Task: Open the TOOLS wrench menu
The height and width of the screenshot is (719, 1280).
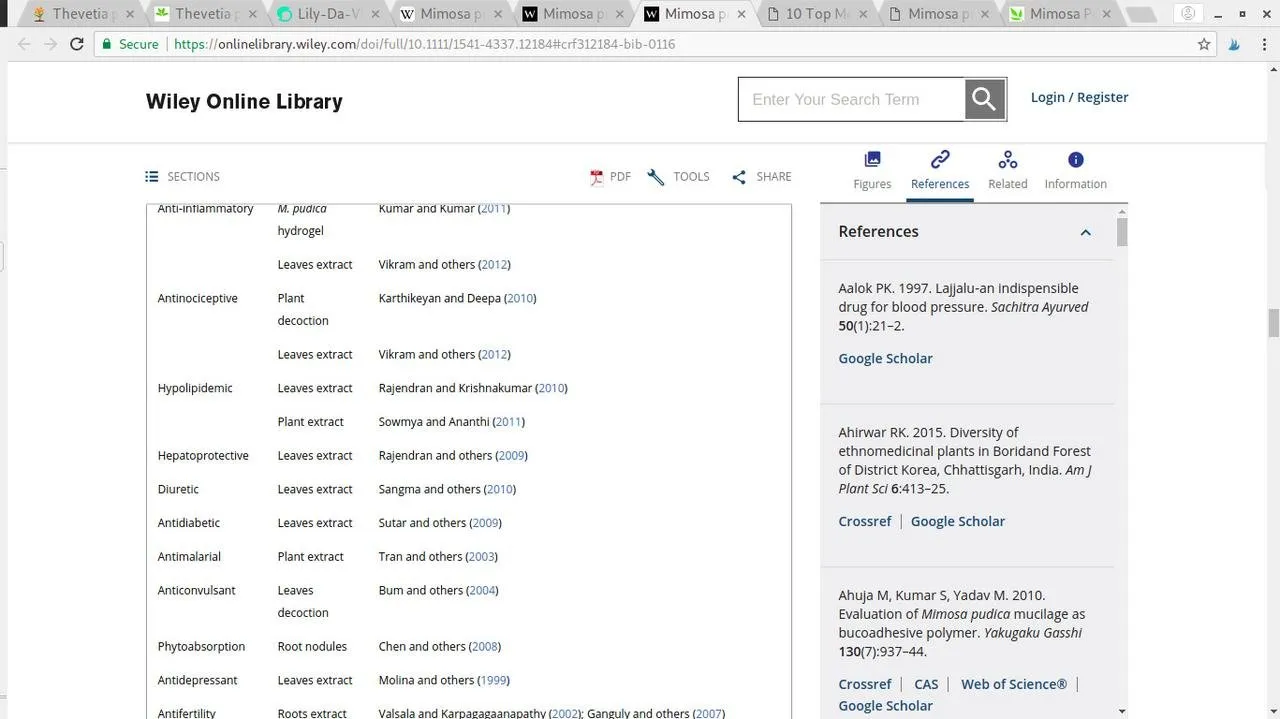Action: pos(678,177)
